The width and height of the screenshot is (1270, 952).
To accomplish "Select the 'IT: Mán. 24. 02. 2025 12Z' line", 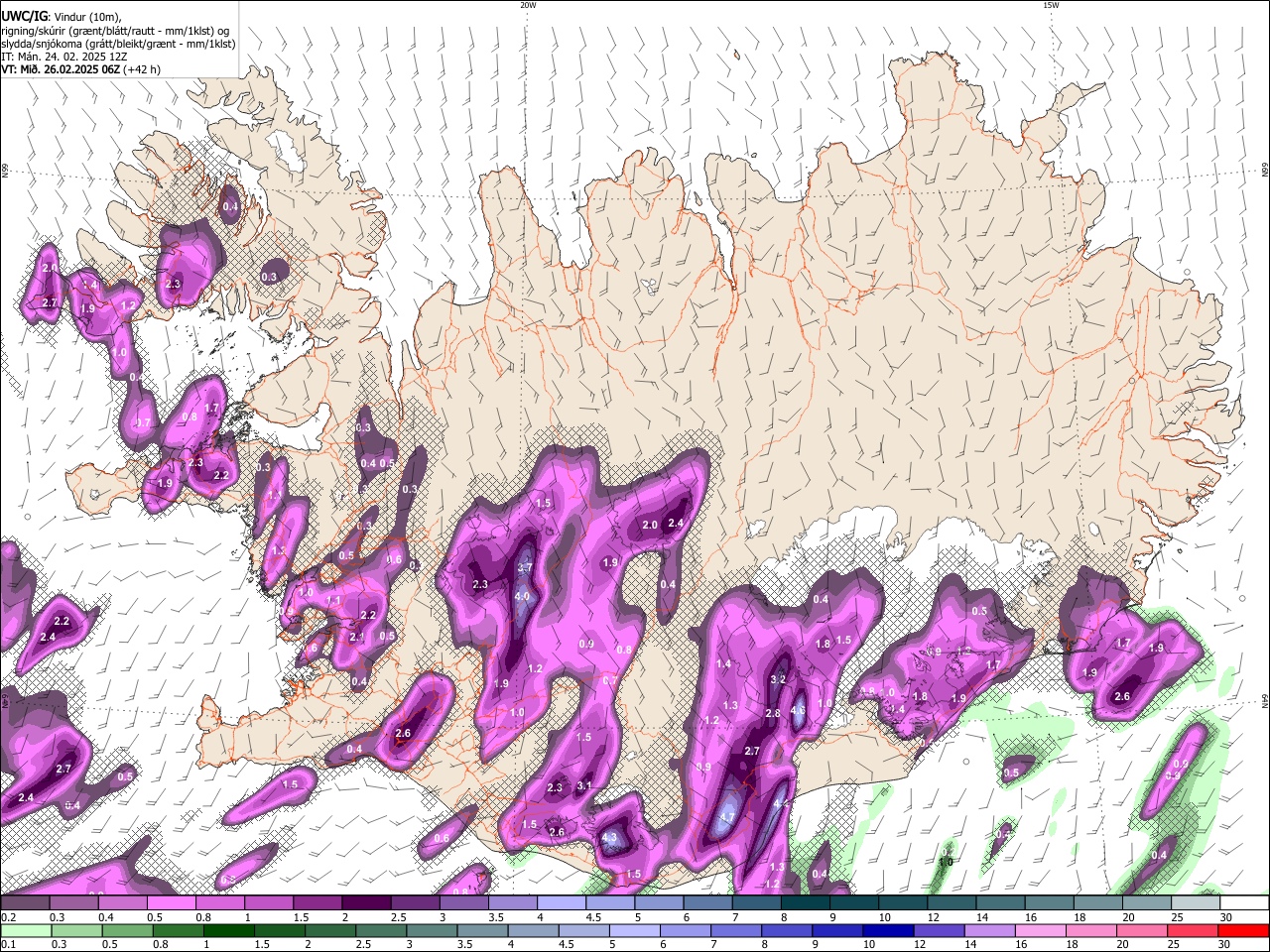I will point(64,57).
